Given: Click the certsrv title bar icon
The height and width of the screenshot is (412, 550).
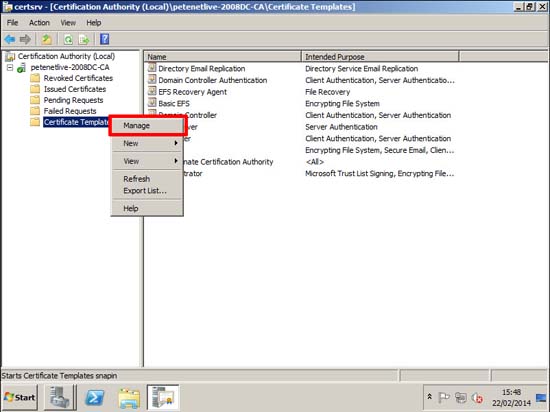Looking at the screenshot, I should (x=7, y=6).
